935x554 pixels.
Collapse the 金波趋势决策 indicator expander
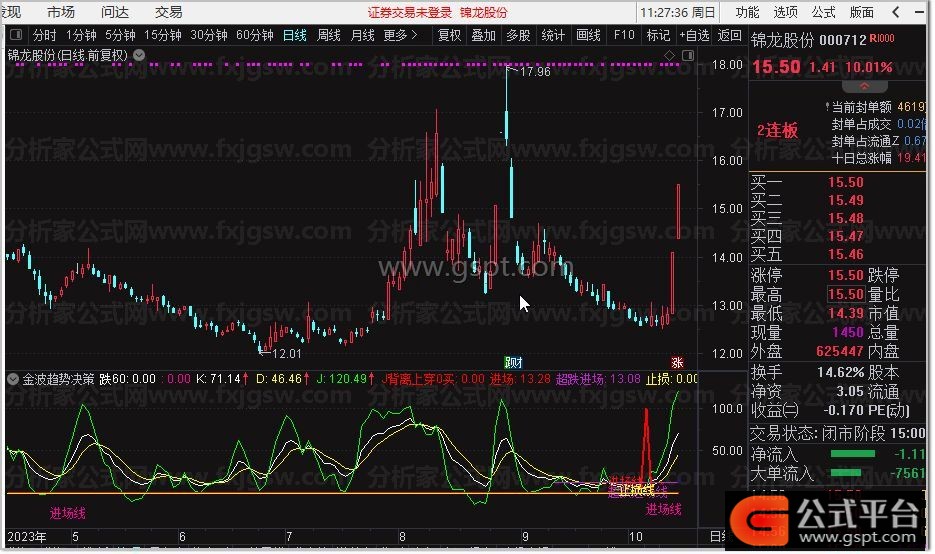13,379
